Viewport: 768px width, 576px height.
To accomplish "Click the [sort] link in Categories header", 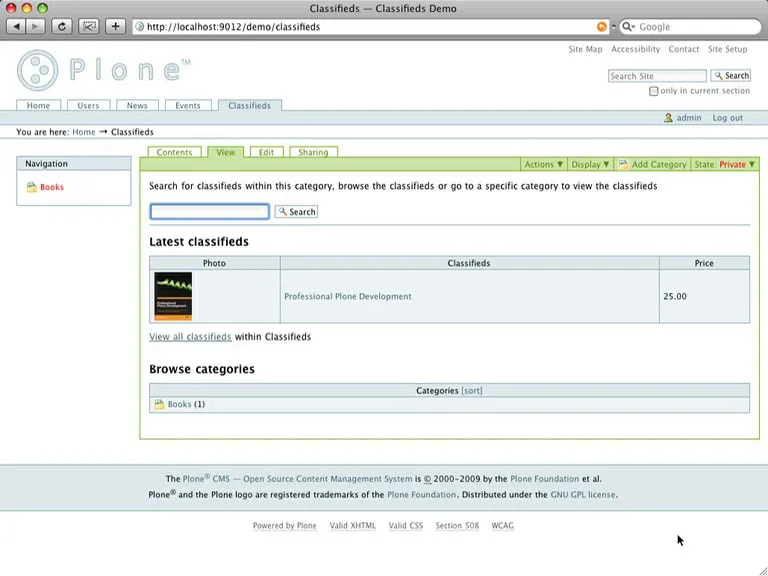I will (472, 391).
